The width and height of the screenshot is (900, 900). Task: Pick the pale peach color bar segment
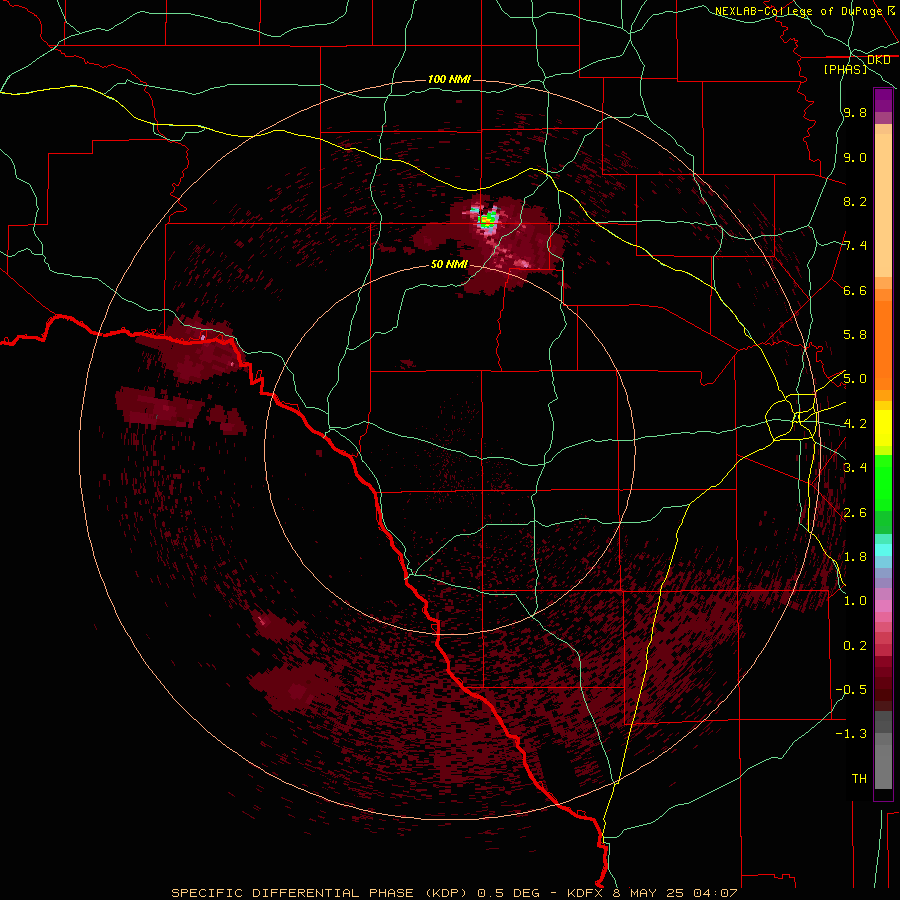coord(883,205)
